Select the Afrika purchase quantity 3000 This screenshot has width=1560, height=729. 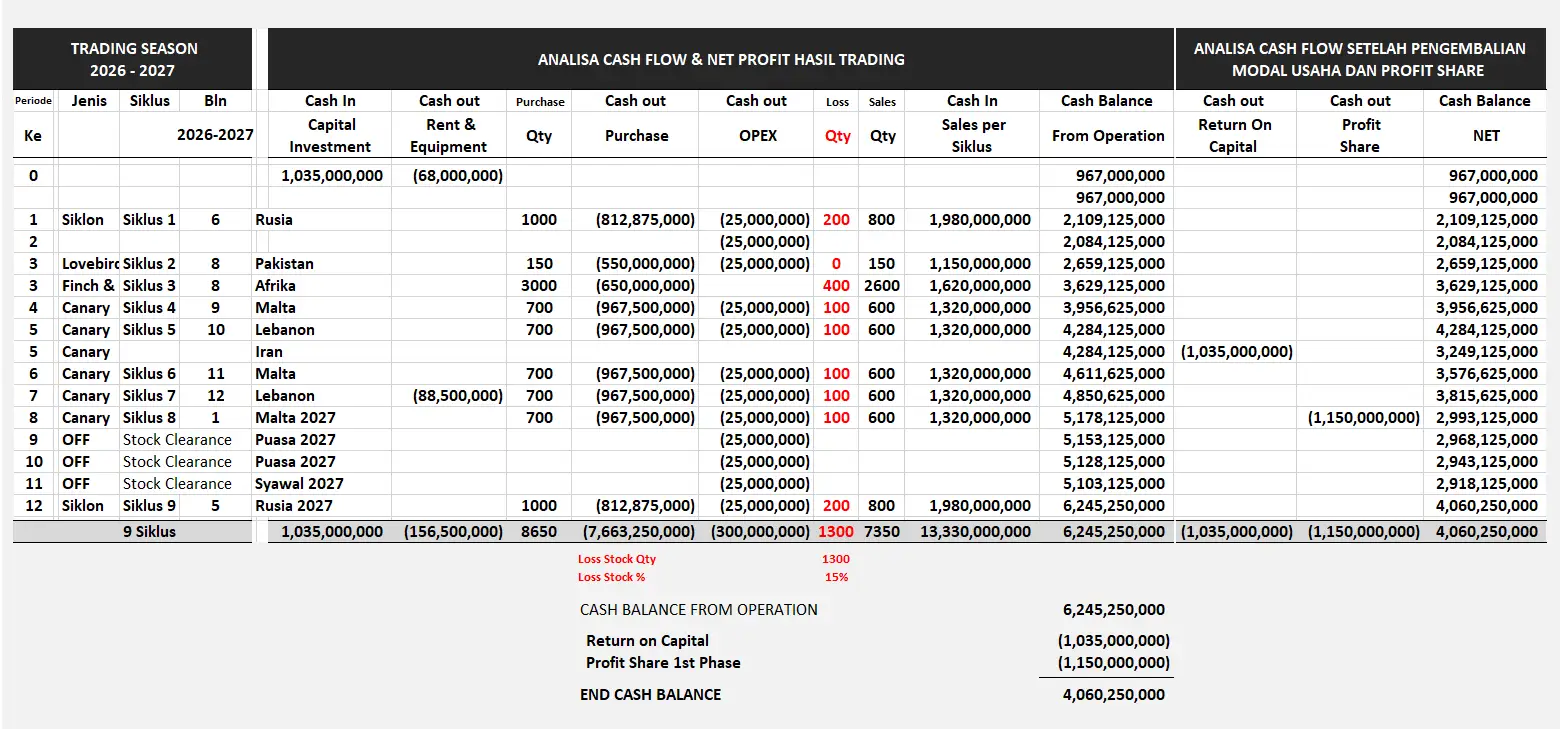click(539, 285)
